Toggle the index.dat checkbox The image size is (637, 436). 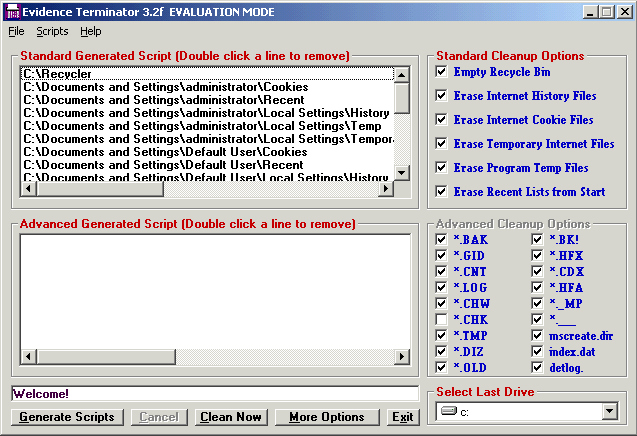[x=537, y=351]
